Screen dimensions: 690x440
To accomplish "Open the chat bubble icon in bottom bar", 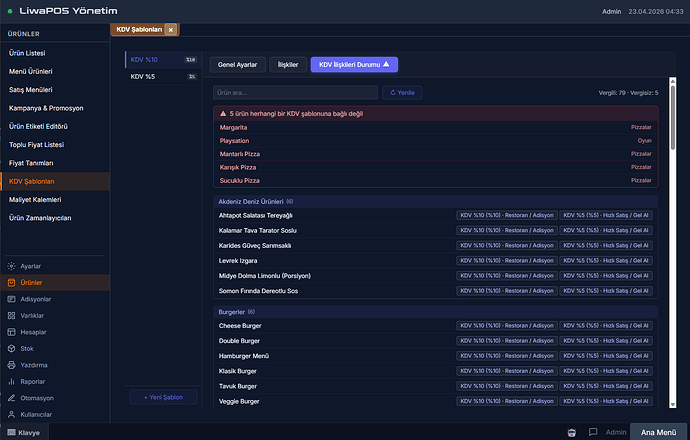I will click(x=593, y=432).
